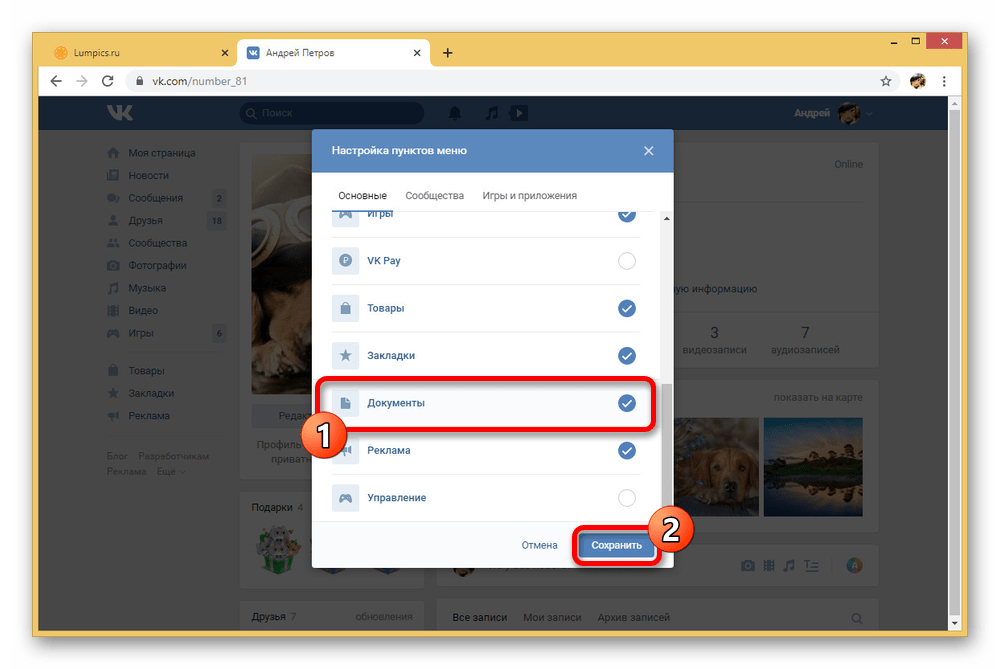This screenshot has height=669, width=1000.
Task: Switch to the Lumpics.ru browser tab
Action: click(x=142, y=53)
